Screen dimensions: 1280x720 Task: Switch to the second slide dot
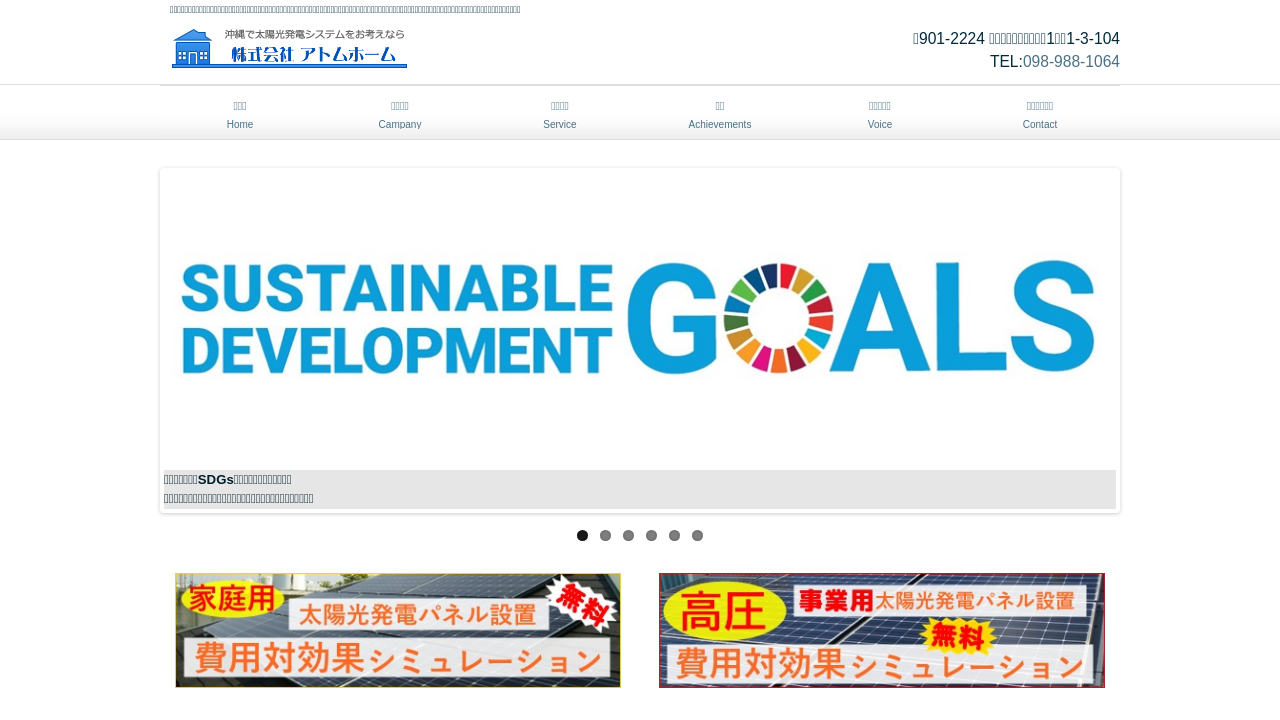(606, 536)
